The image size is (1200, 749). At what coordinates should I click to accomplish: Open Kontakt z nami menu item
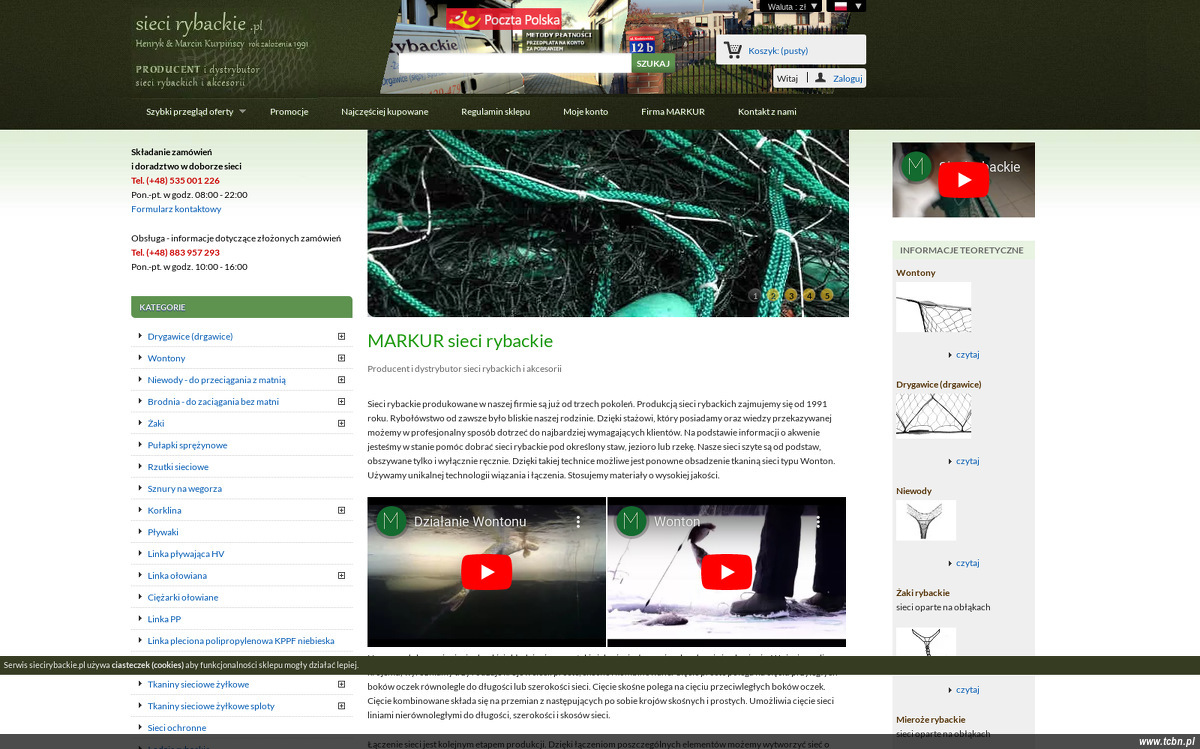(767, 112)
